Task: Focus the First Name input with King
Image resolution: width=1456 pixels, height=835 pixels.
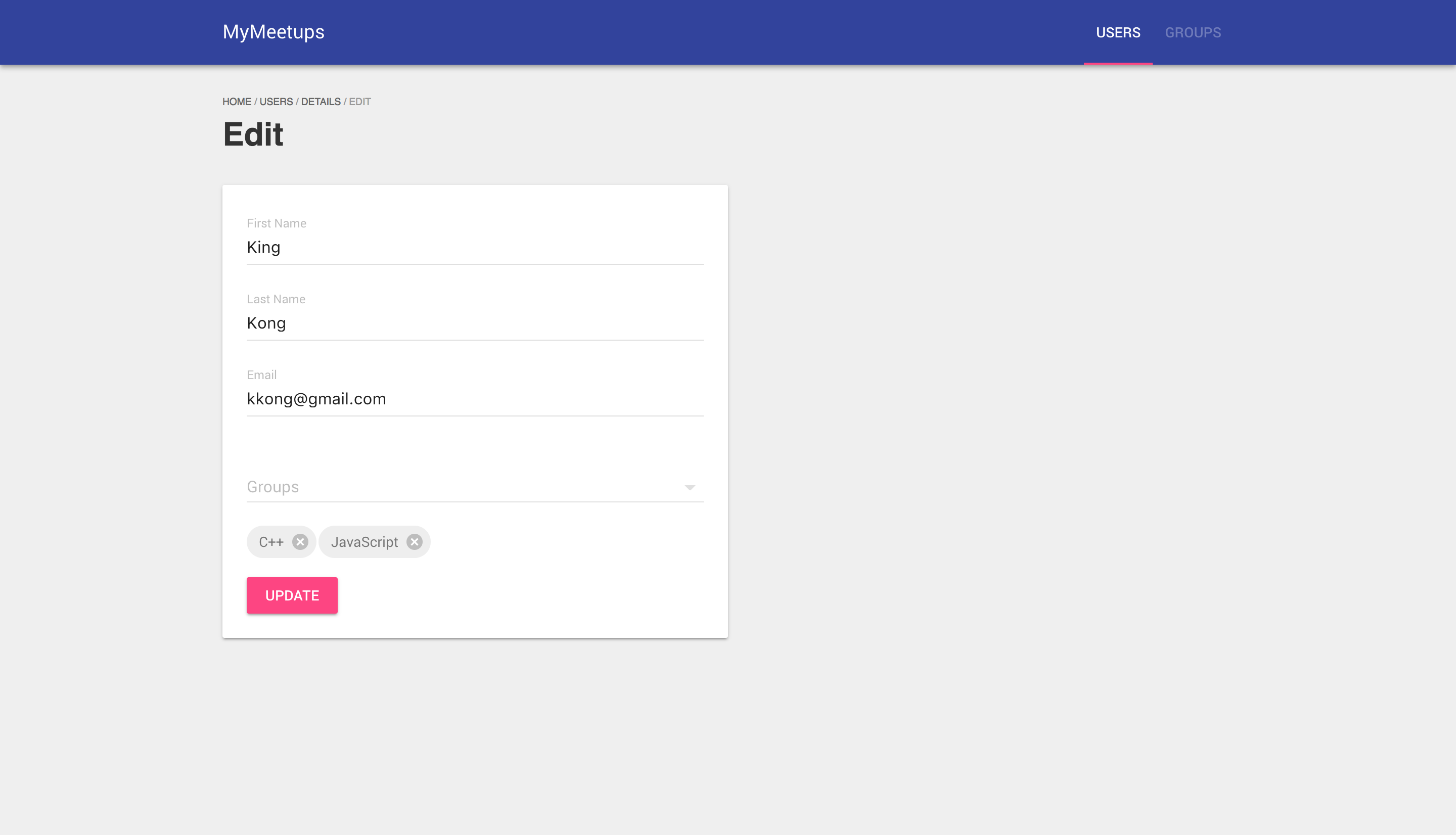Action: click(x=474, y=247)
